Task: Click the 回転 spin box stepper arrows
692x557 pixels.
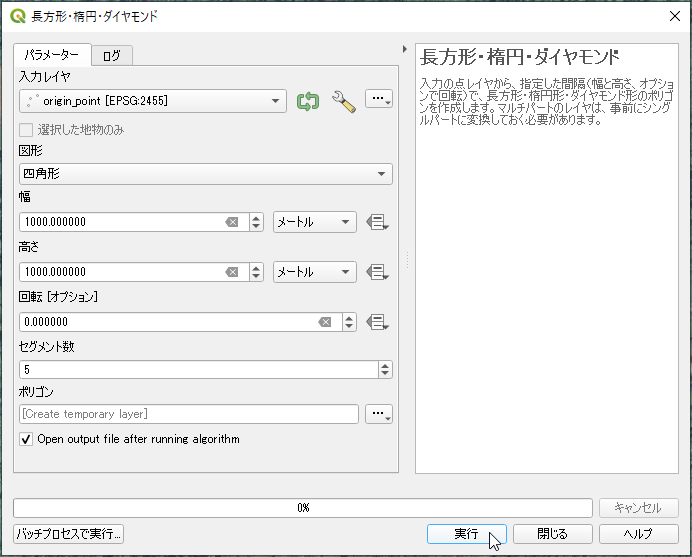Action: [349, 322]
